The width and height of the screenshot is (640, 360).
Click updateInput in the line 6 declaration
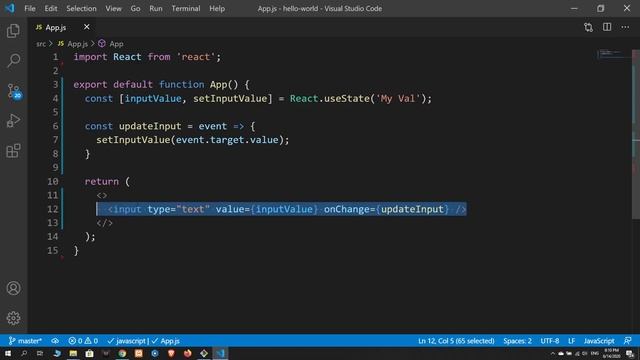coord(150,126)
